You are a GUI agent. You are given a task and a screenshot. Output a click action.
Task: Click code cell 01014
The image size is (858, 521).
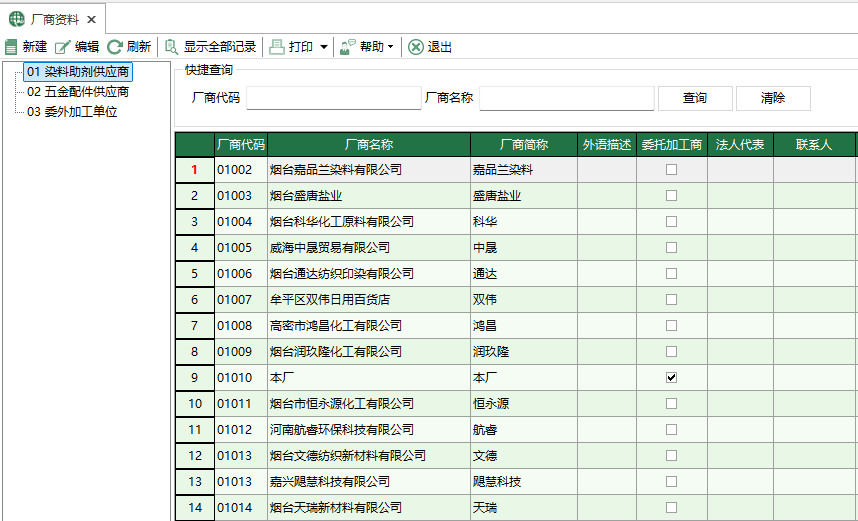(241, 507)
